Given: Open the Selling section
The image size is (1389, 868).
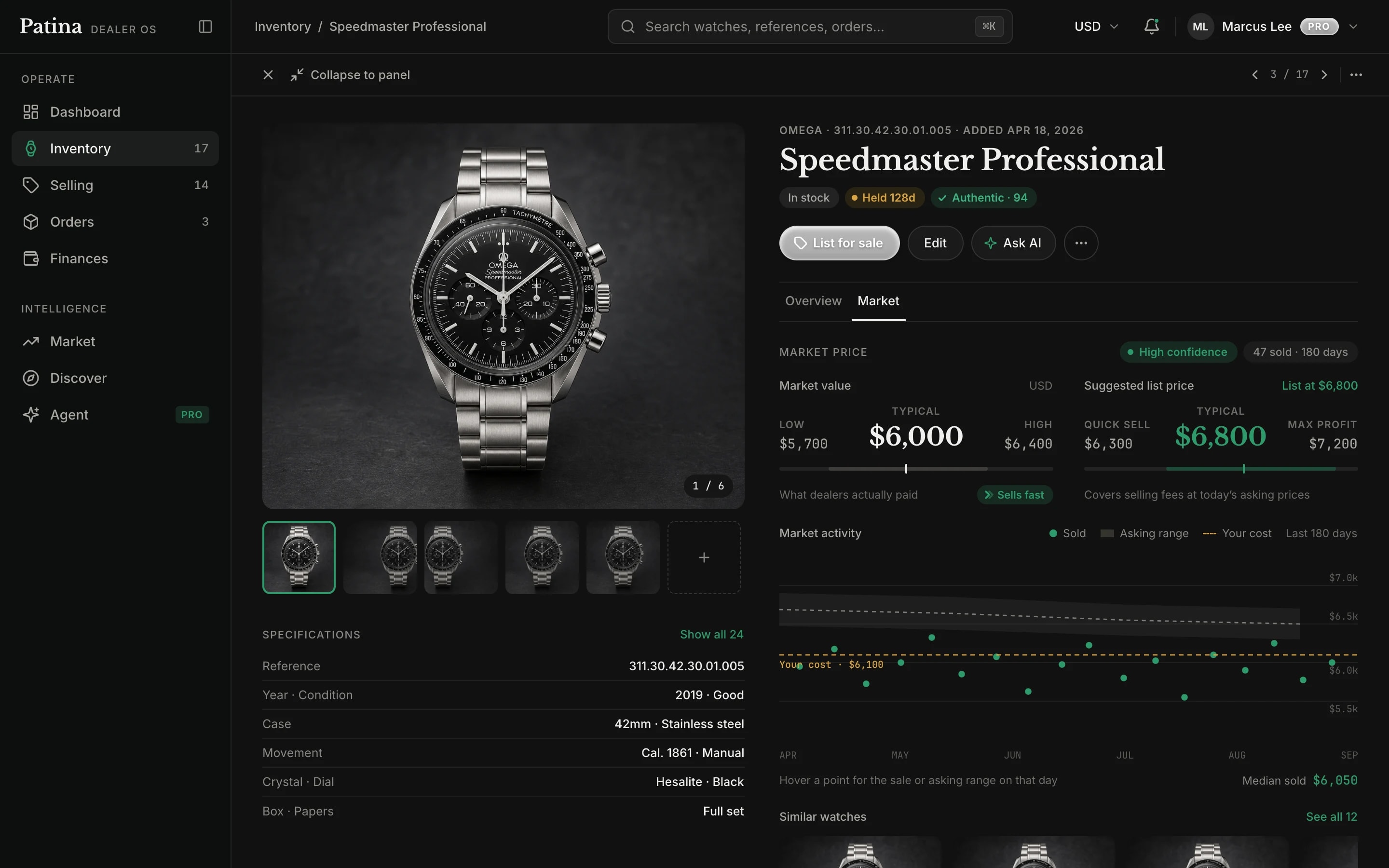Looking at the screenshot, I should click(115, 186).
